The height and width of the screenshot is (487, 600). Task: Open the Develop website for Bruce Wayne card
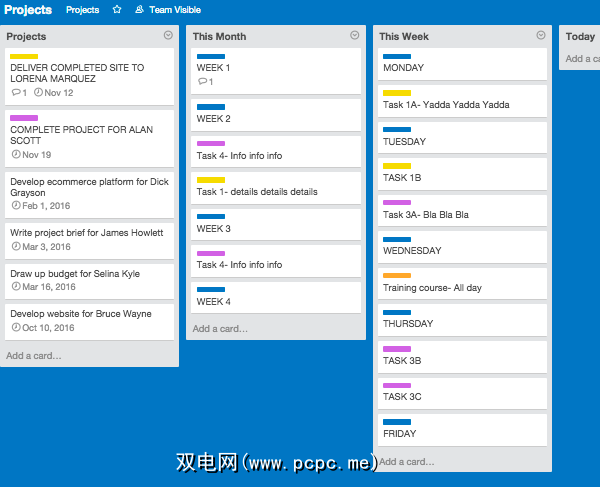point(89,322)
